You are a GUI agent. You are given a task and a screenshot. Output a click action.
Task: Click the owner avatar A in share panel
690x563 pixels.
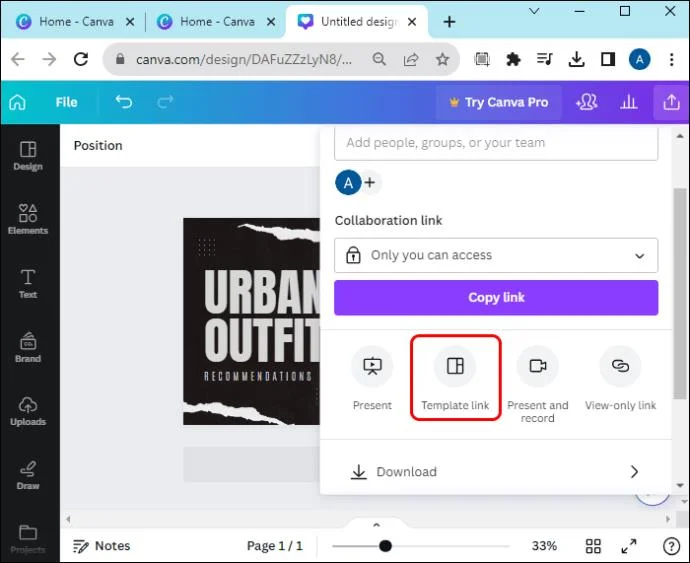pyautogui.click(x=348, y=182)
